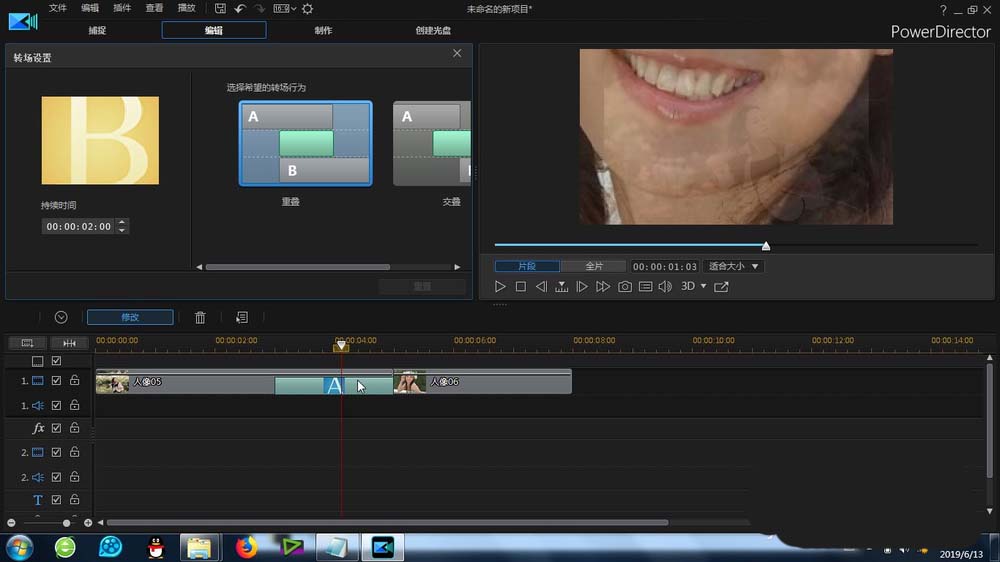Take a snapshot with the camera icon
The image size is (1000, 562).
coord(625,287)
